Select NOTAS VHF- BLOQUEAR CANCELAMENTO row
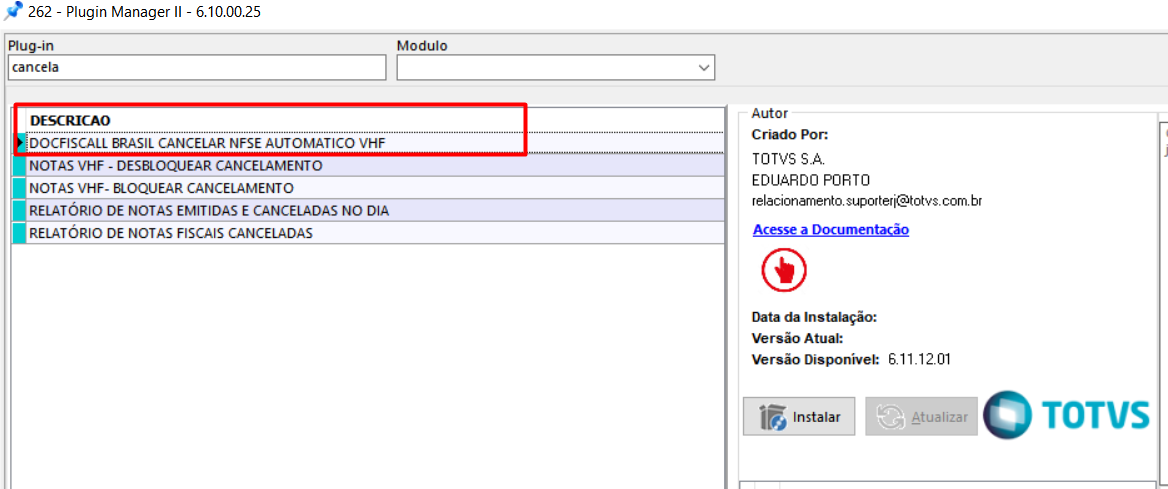 pyautogui.click(x=375, y=187)
